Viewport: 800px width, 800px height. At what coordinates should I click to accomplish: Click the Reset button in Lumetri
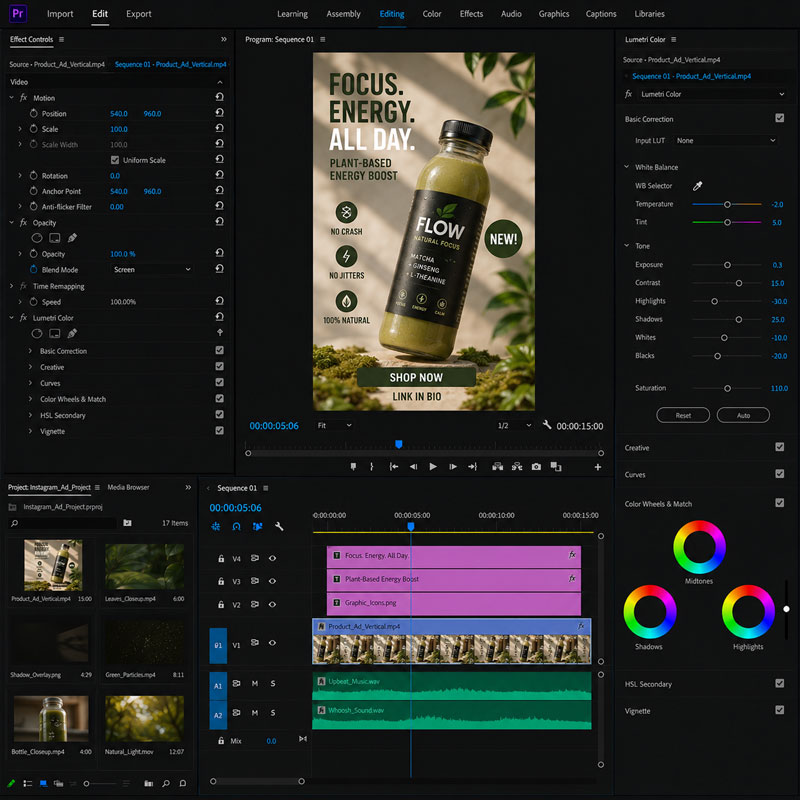click(x=683, y=415)
